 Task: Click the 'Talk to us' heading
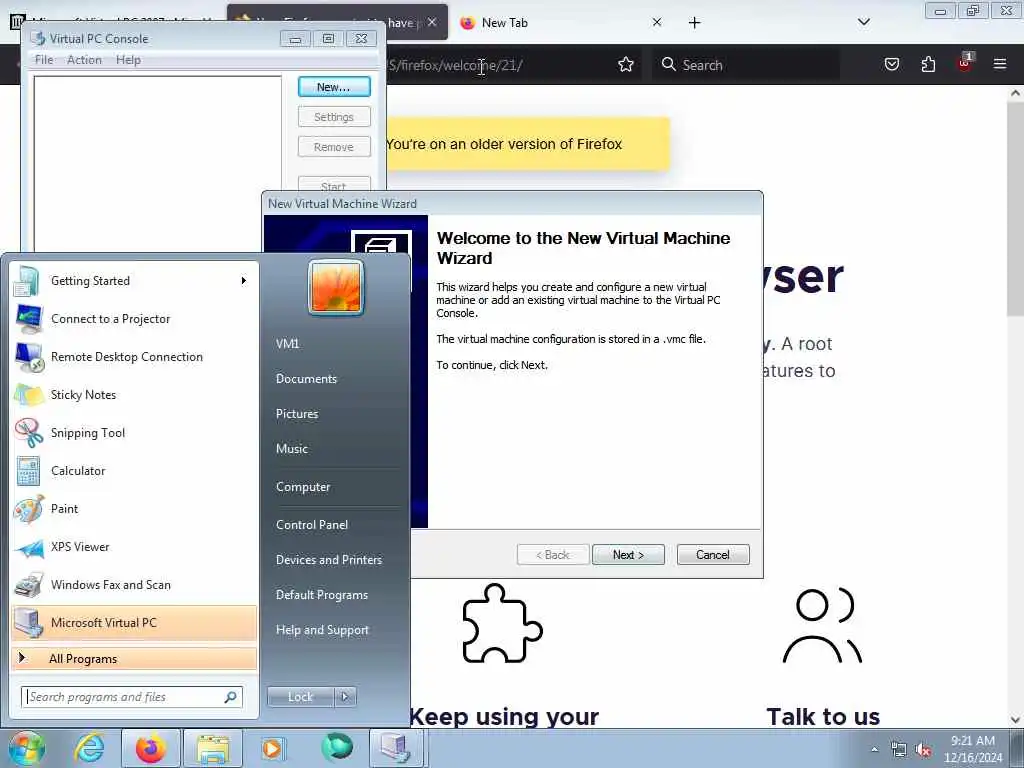(823, 716)
